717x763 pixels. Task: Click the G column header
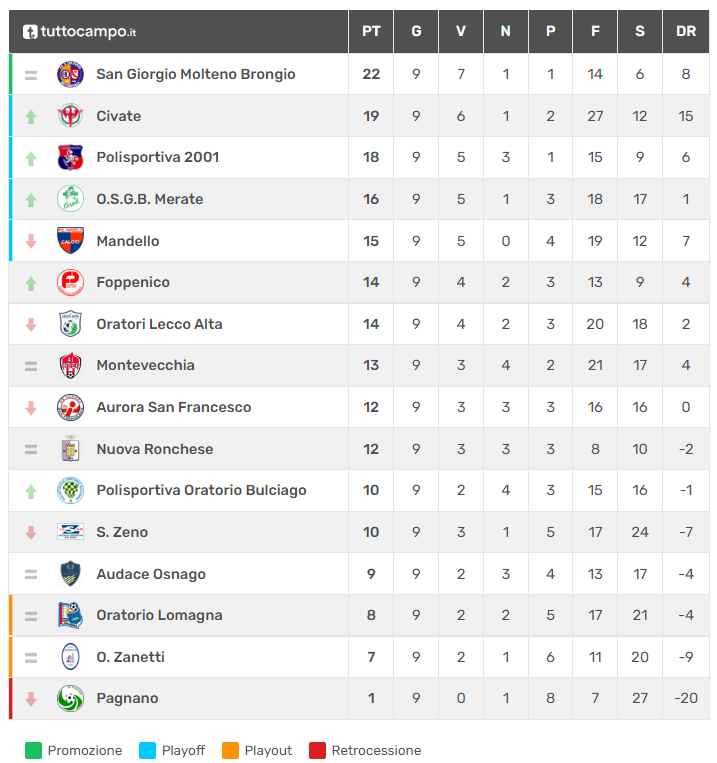(x=416, y=32)
